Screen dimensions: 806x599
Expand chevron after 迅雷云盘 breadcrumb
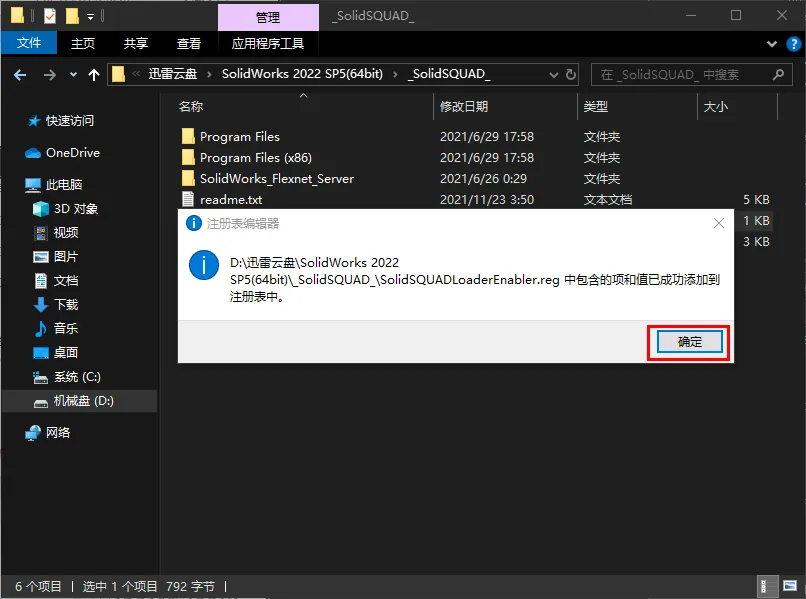click(x=209, y=75)
